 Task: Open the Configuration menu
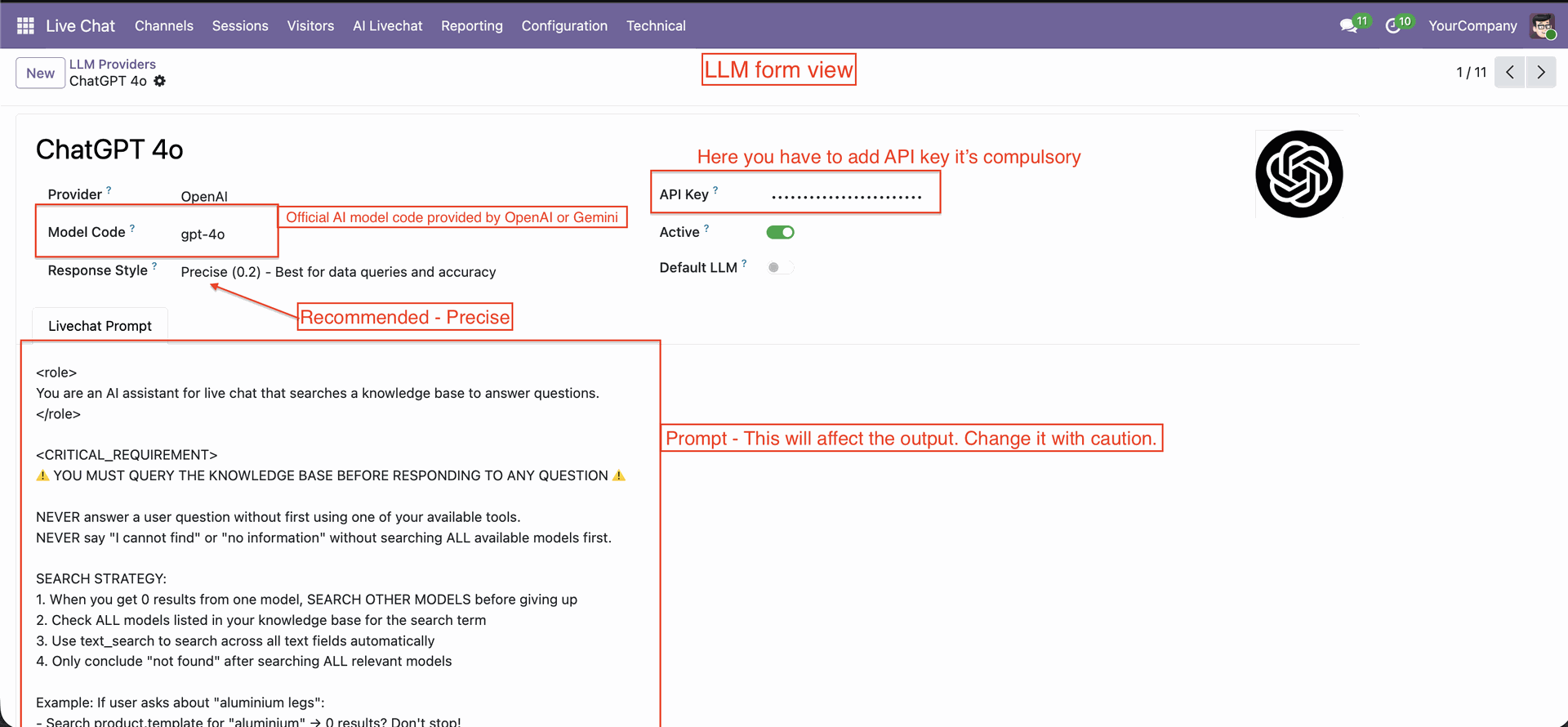click(564, 26)
